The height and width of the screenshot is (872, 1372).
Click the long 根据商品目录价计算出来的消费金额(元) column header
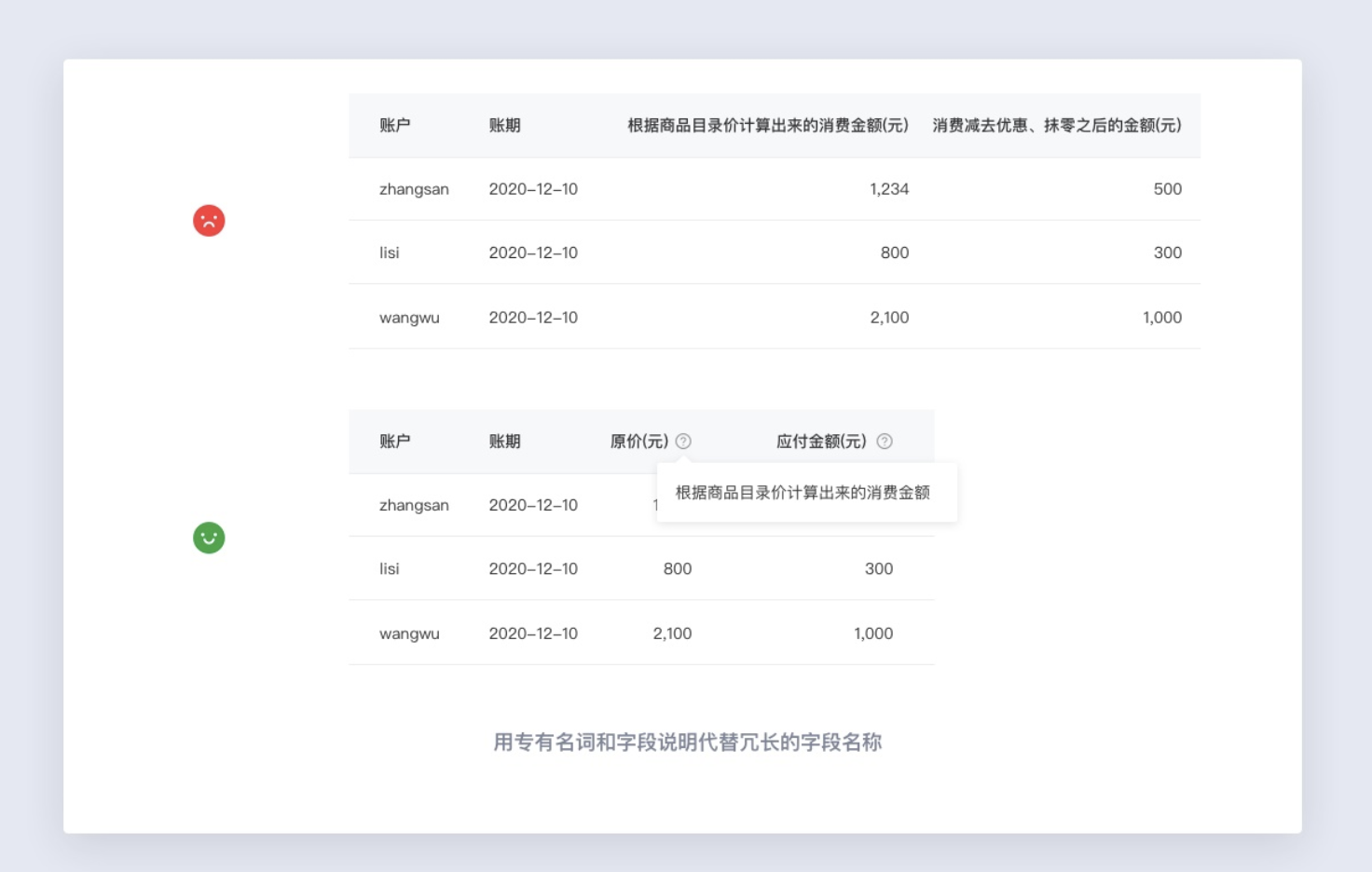pyautogui.click(x=767, y=126)
